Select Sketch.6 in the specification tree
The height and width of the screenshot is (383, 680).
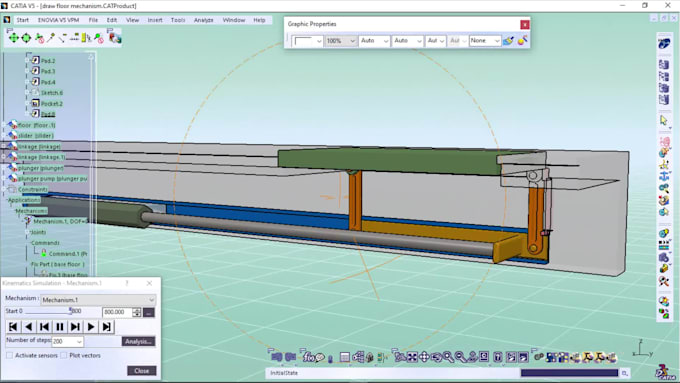[x=52, y=93]
